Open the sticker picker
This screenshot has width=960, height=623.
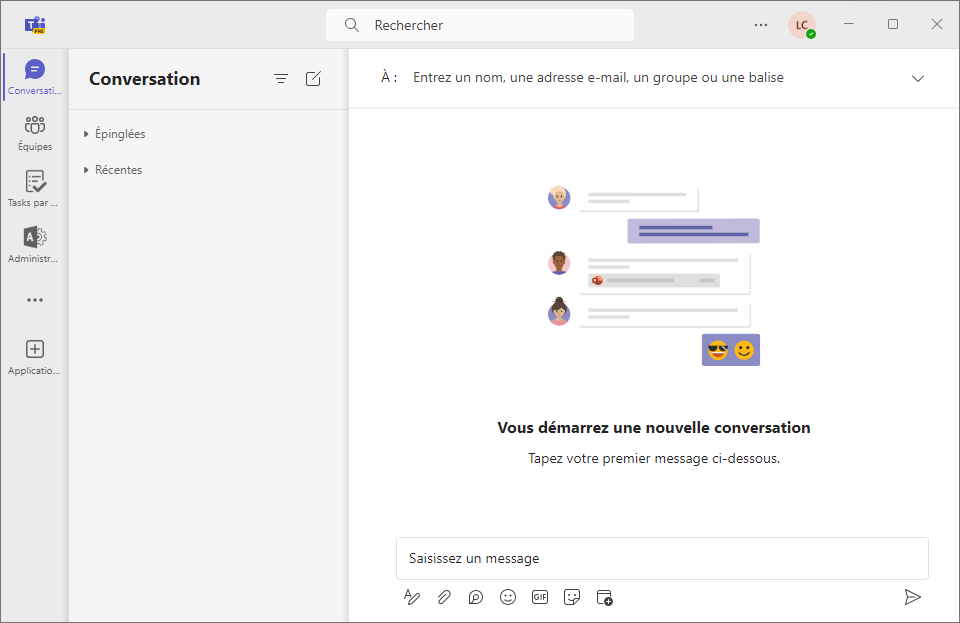pyautogui.click(x=572, y=597)
